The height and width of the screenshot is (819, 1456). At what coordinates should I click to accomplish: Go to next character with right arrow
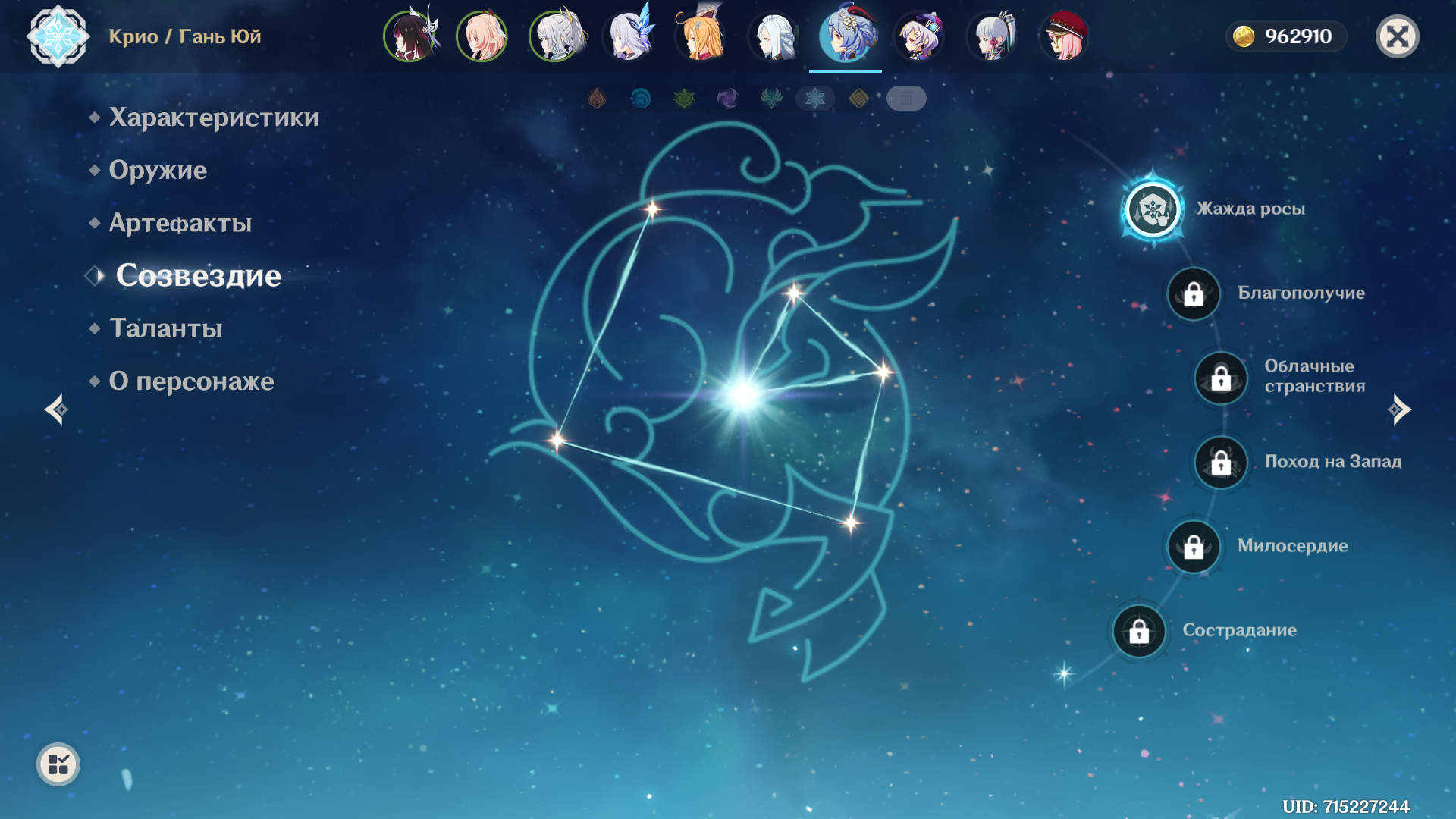click(x=1399, y=409)
